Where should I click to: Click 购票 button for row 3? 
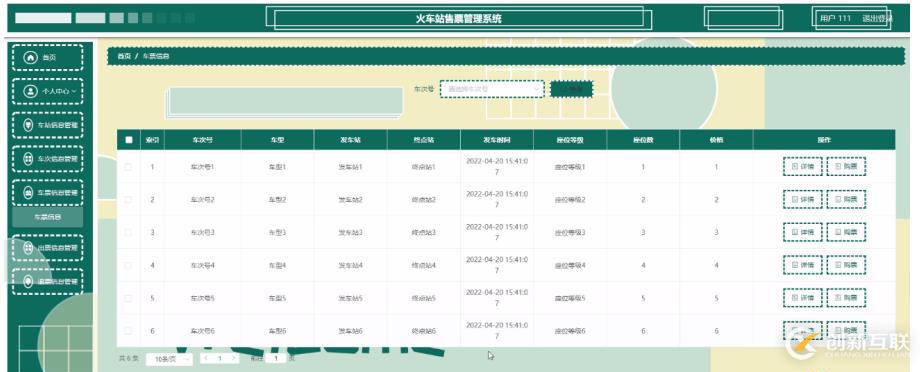(x=846, y=232)
